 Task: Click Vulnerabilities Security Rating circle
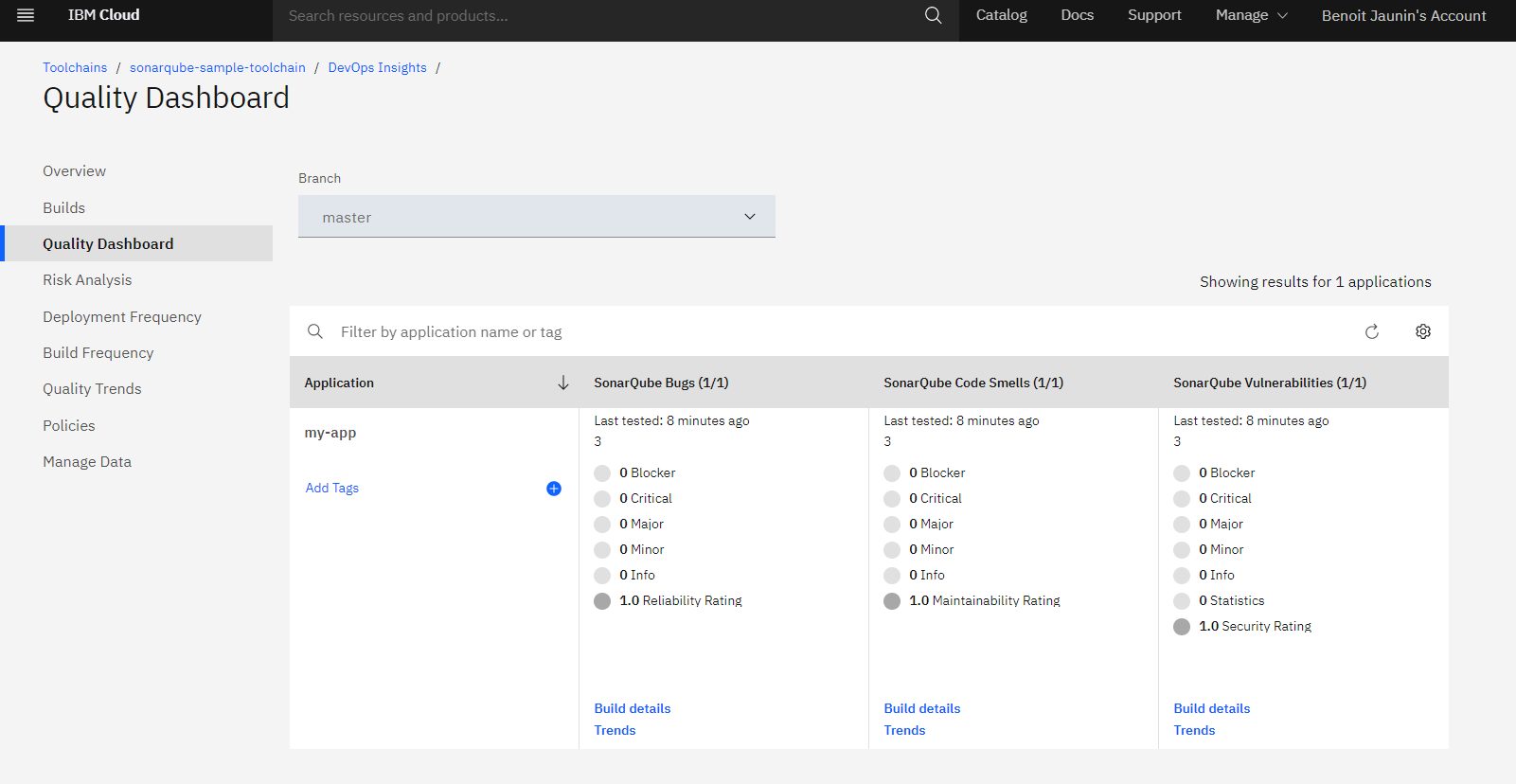(x=1182, y=627)
